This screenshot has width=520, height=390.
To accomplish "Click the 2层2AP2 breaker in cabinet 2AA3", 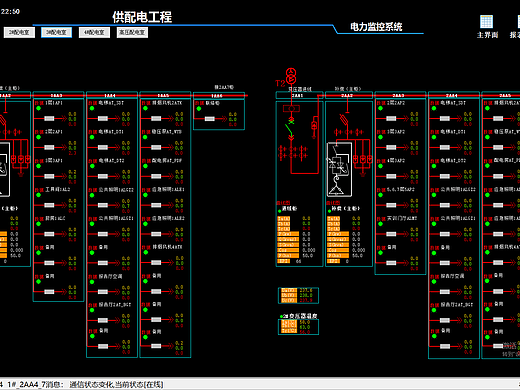I will click(x=391, y=118).
